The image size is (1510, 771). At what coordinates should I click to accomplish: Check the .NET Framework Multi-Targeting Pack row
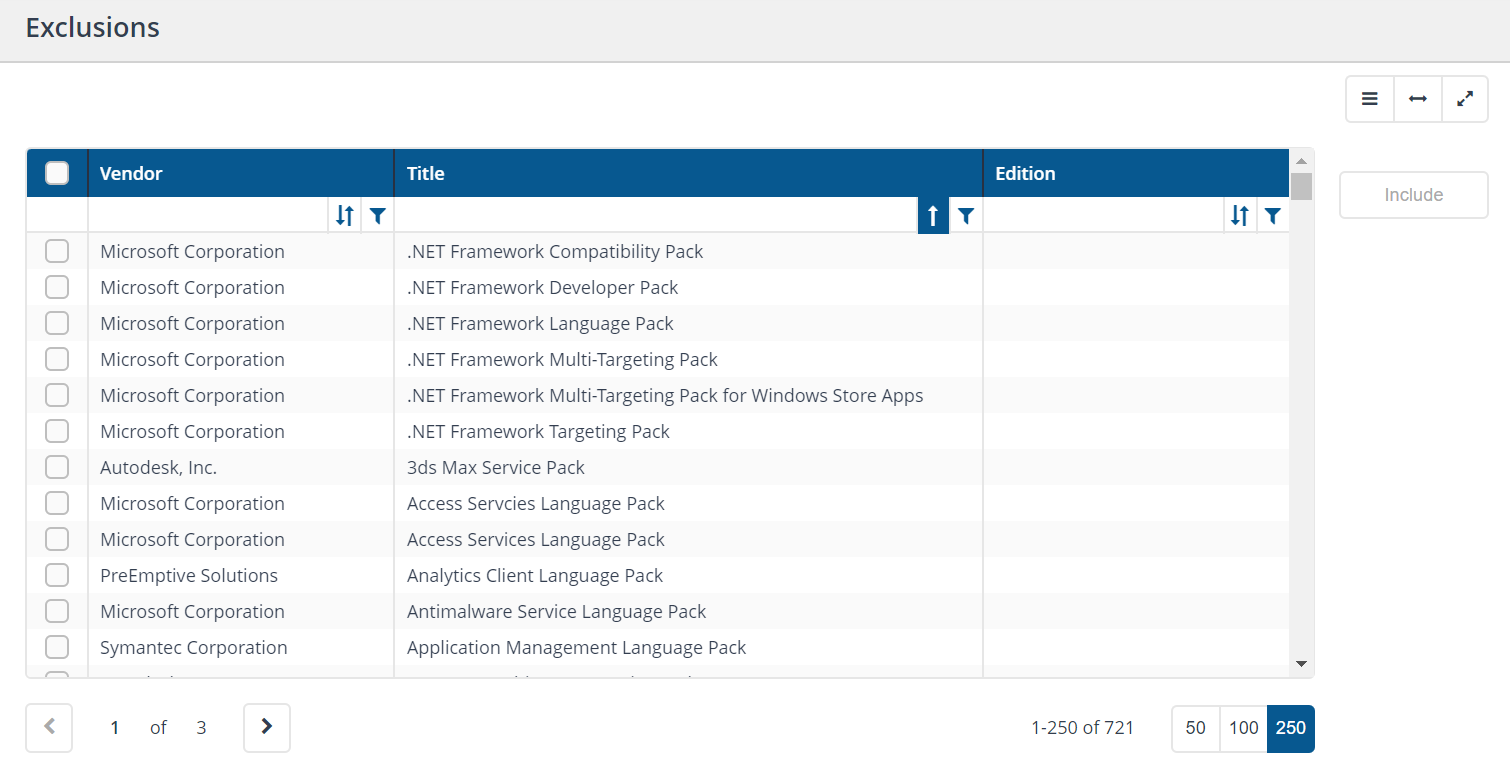(x=57, y=359)
